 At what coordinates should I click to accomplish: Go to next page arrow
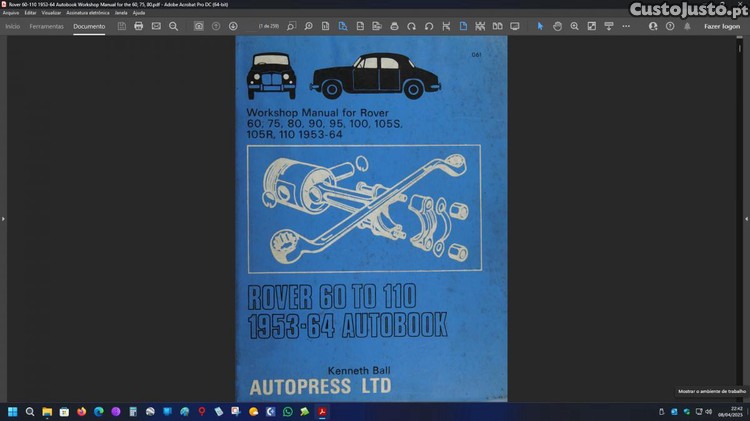tap(233, 26)
